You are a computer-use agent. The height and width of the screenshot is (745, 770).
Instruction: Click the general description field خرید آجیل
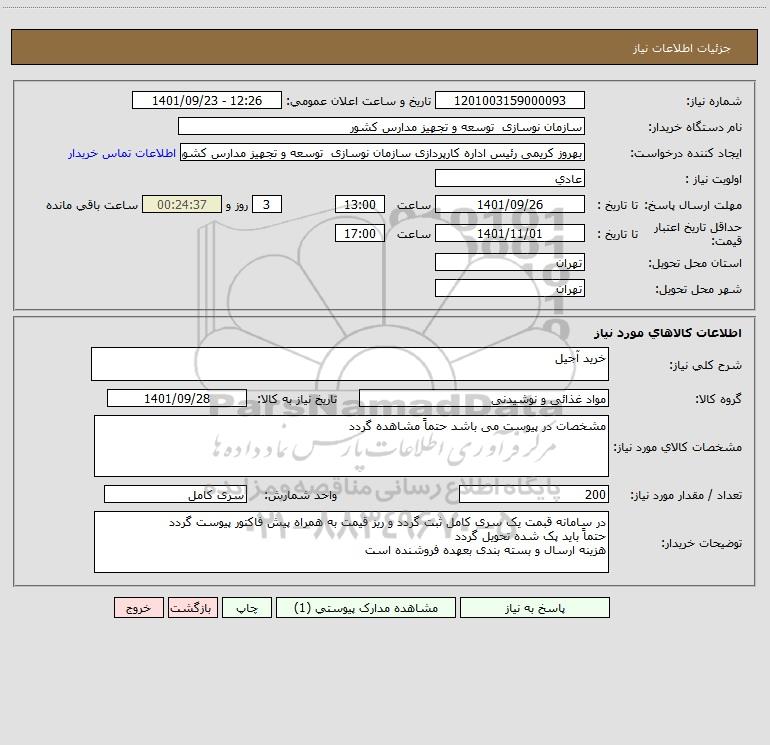(350, 364)
